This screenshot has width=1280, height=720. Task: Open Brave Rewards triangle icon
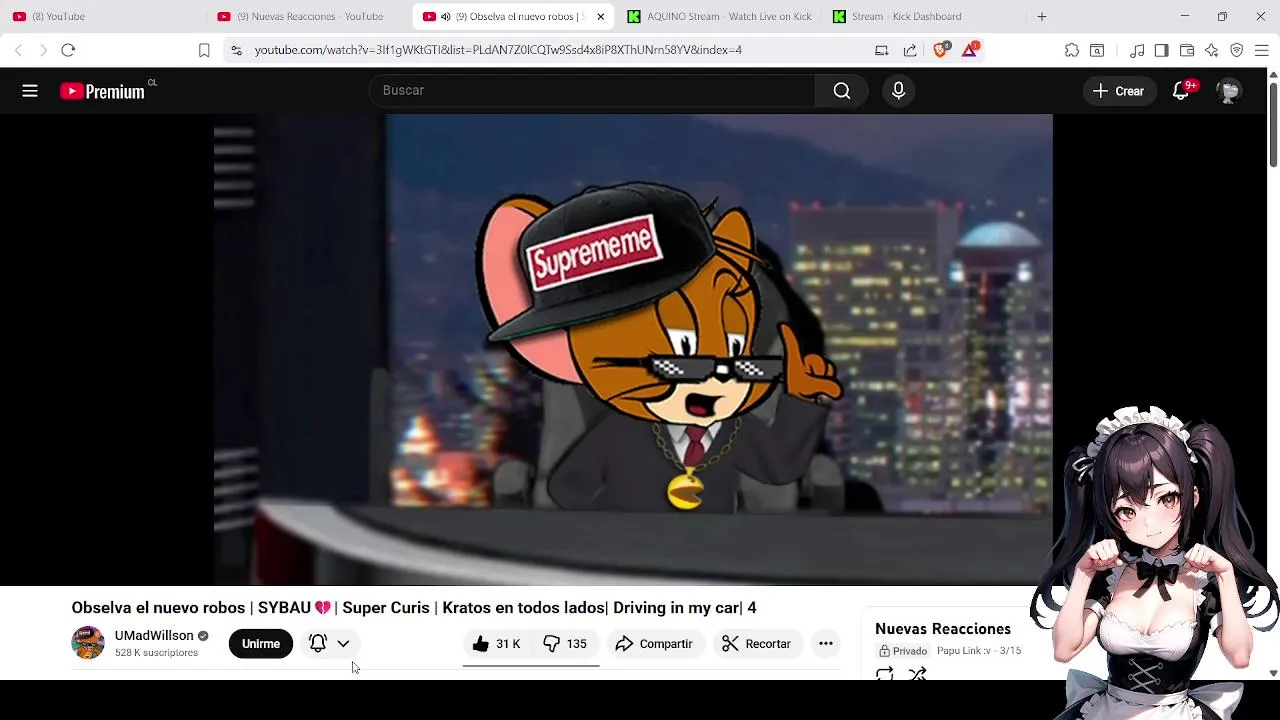coord(969,50)
